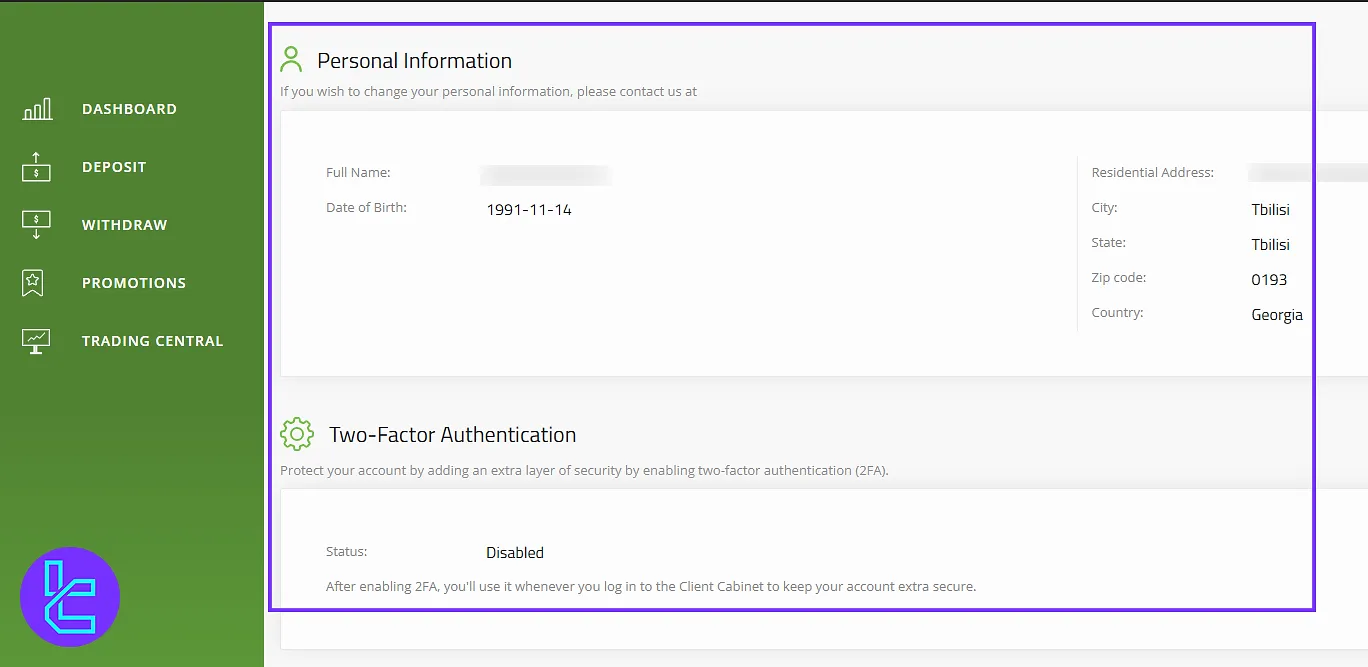This screenshot has height=667, width=1368.
Task: Click the Dashboard bar chart icon
Action: [37, 109]
